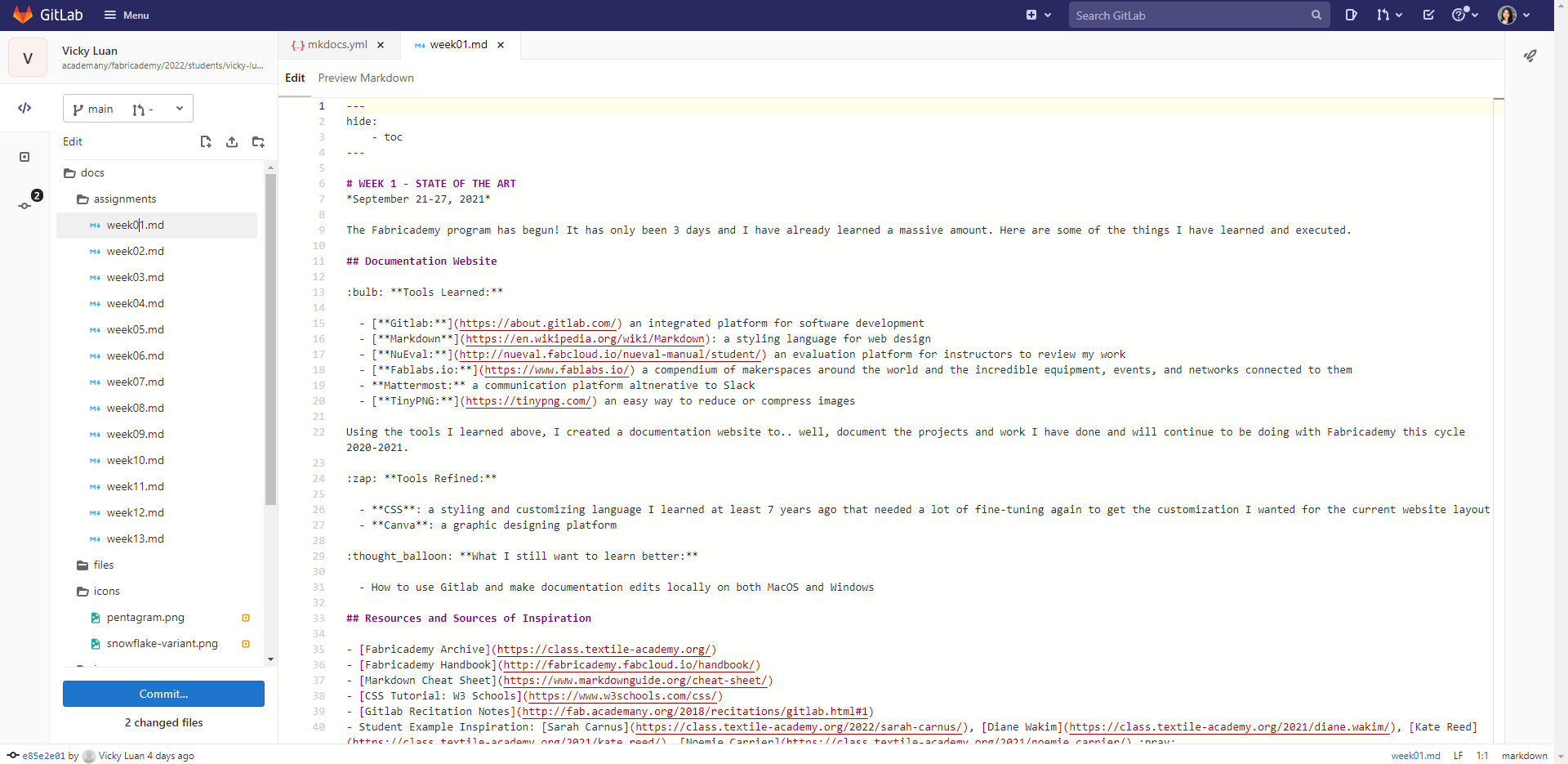1568x764 pixels.
Task: Open the main branch dropdown
Action: pos(128,109)
